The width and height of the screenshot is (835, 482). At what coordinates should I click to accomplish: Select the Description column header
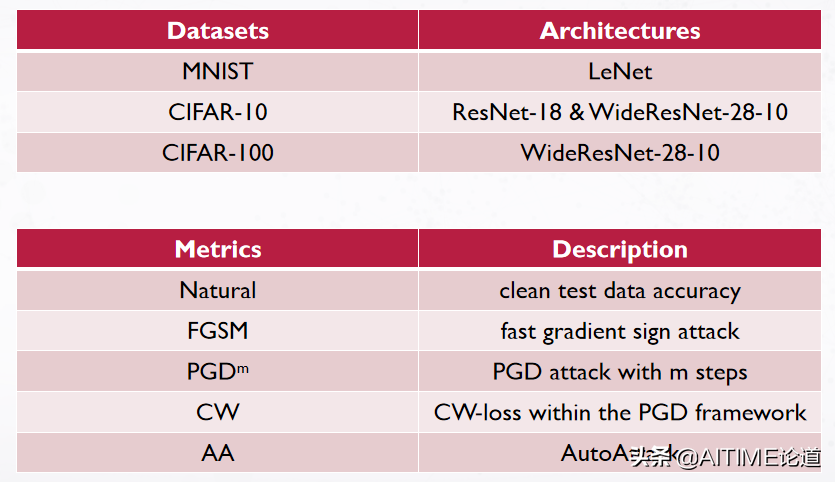[x=620, y=249]
